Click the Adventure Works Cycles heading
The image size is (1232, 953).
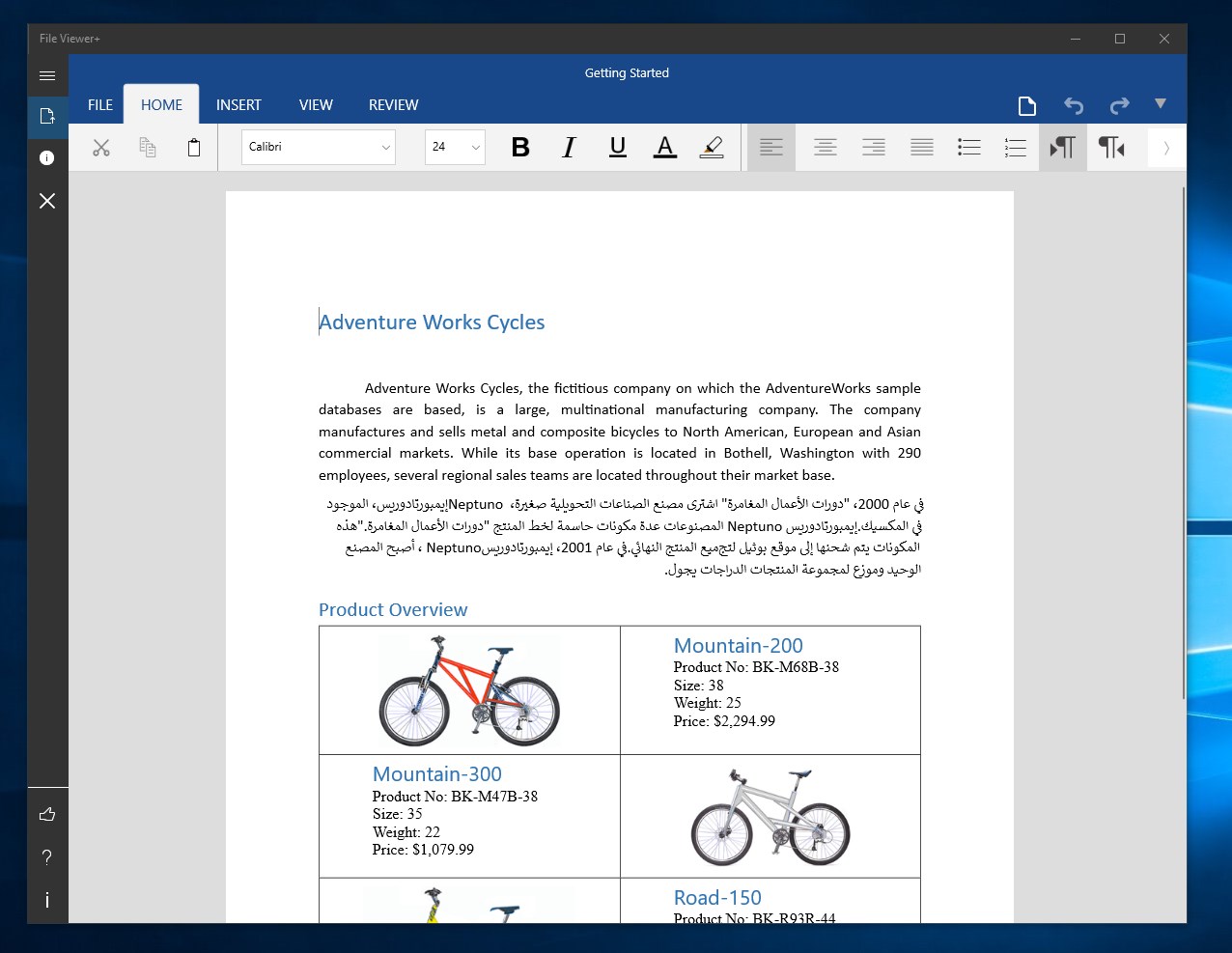432,322
